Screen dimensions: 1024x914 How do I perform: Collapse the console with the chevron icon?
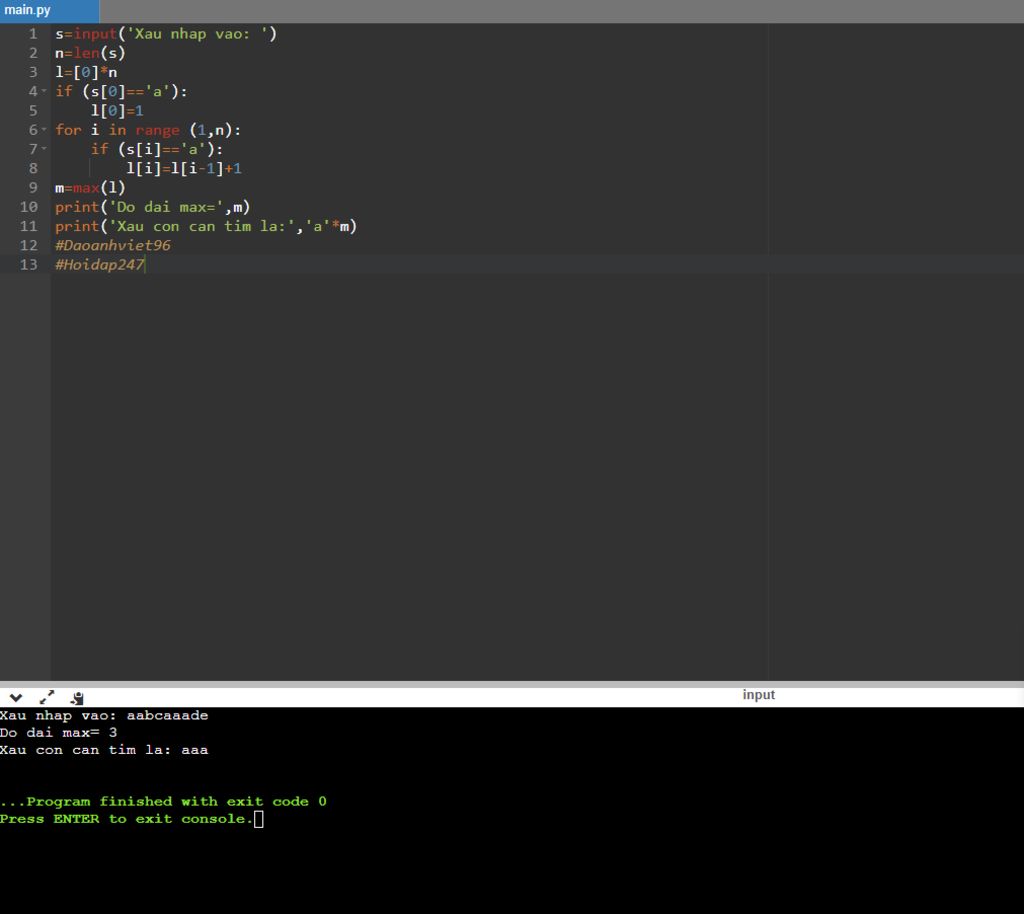[x=16, y=697]
